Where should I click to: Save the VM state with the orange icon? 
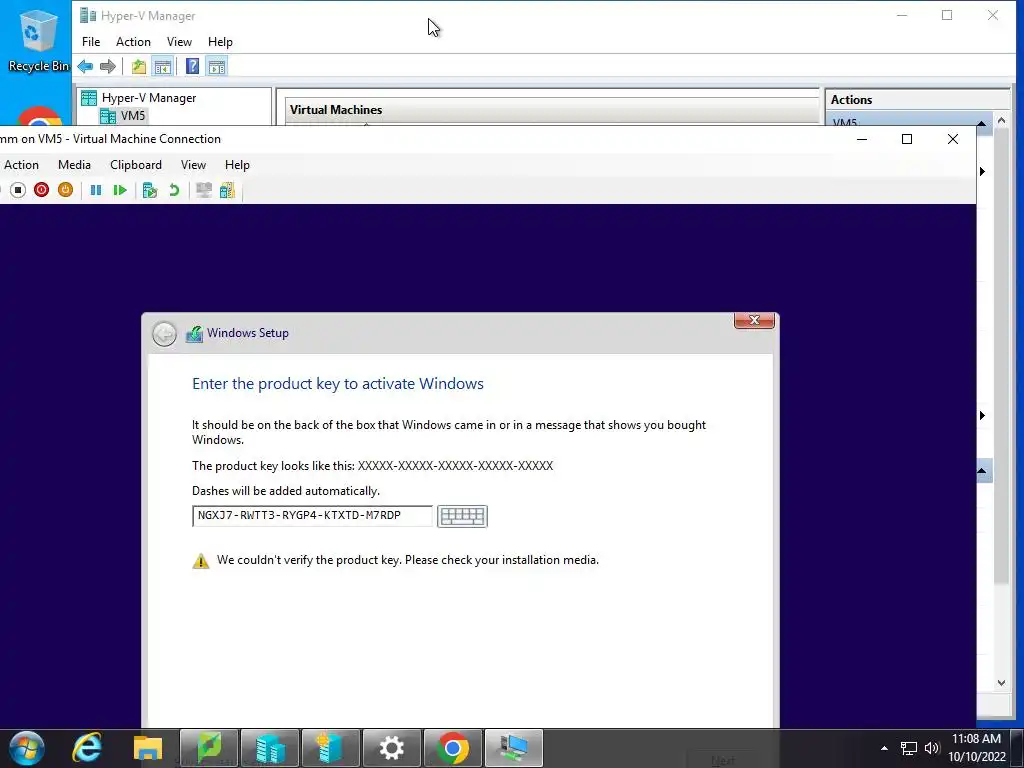pyautogui.click(x=65, y=190)
